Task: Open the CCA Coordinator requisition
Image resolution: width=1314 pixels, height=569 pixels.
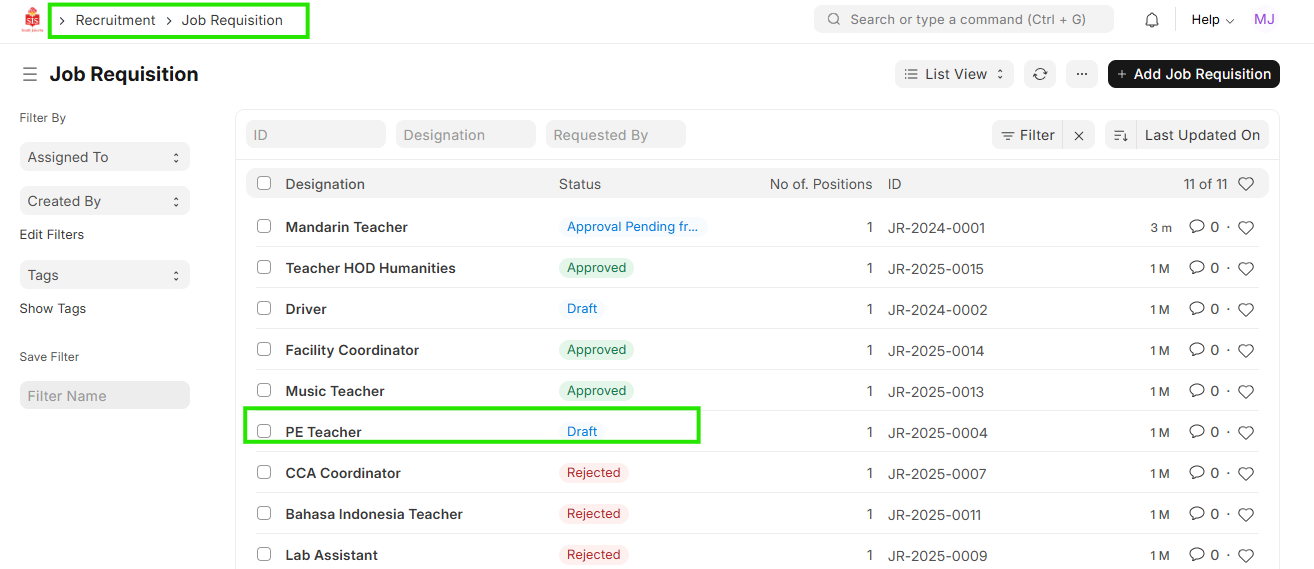Action: [343, 473]
